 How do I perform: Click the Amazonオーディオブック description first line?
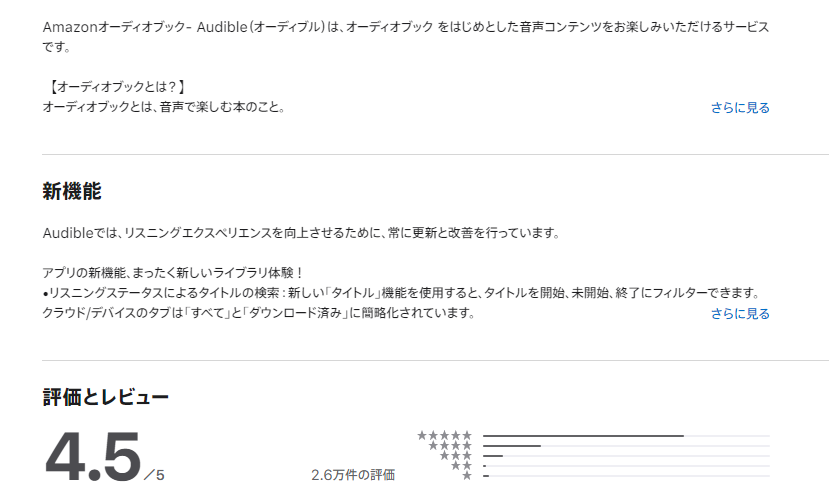pos(406,27)
